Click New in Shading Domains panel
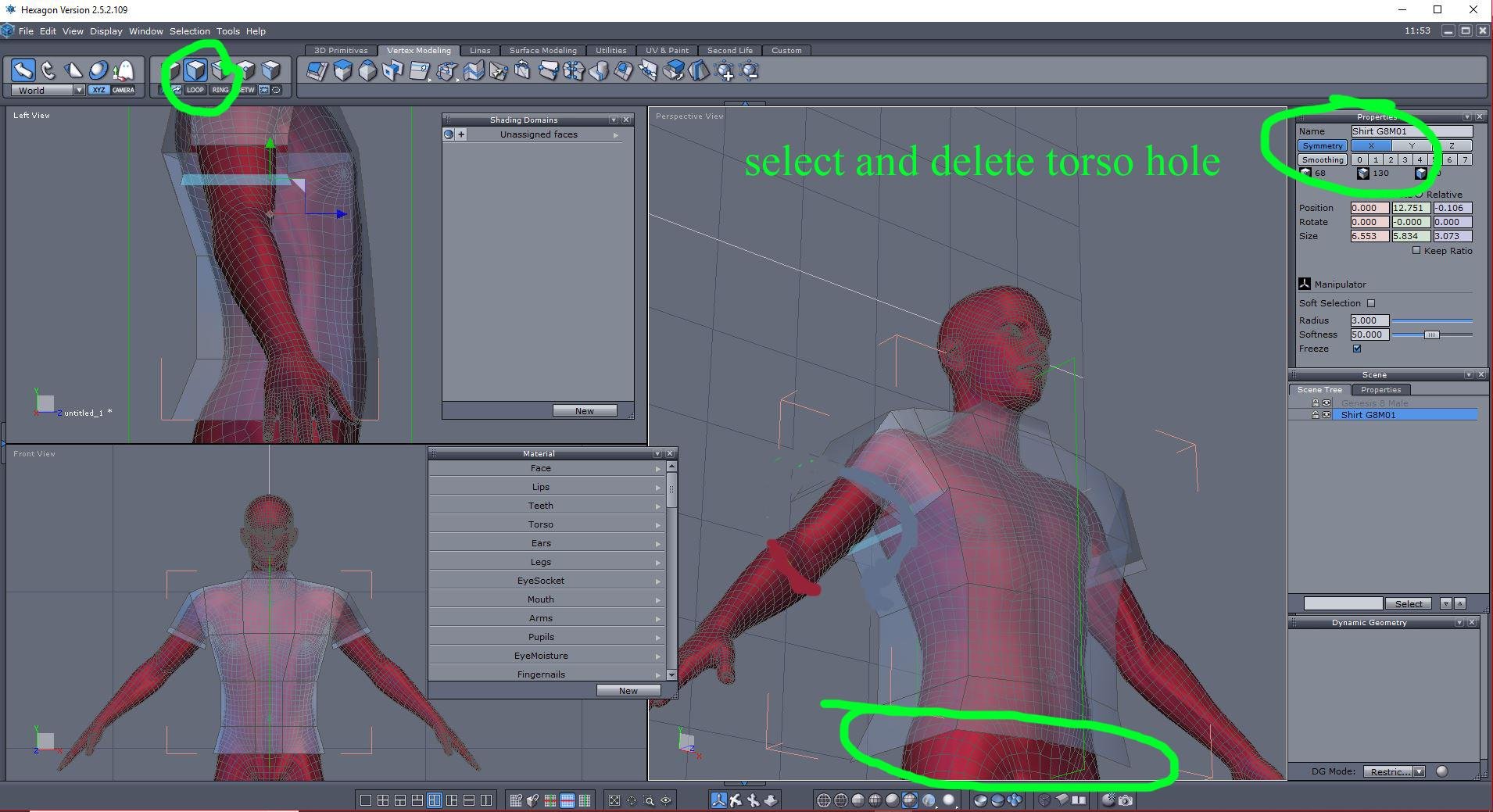Screen dimensions: 1493x812 (x=585, y=411)
